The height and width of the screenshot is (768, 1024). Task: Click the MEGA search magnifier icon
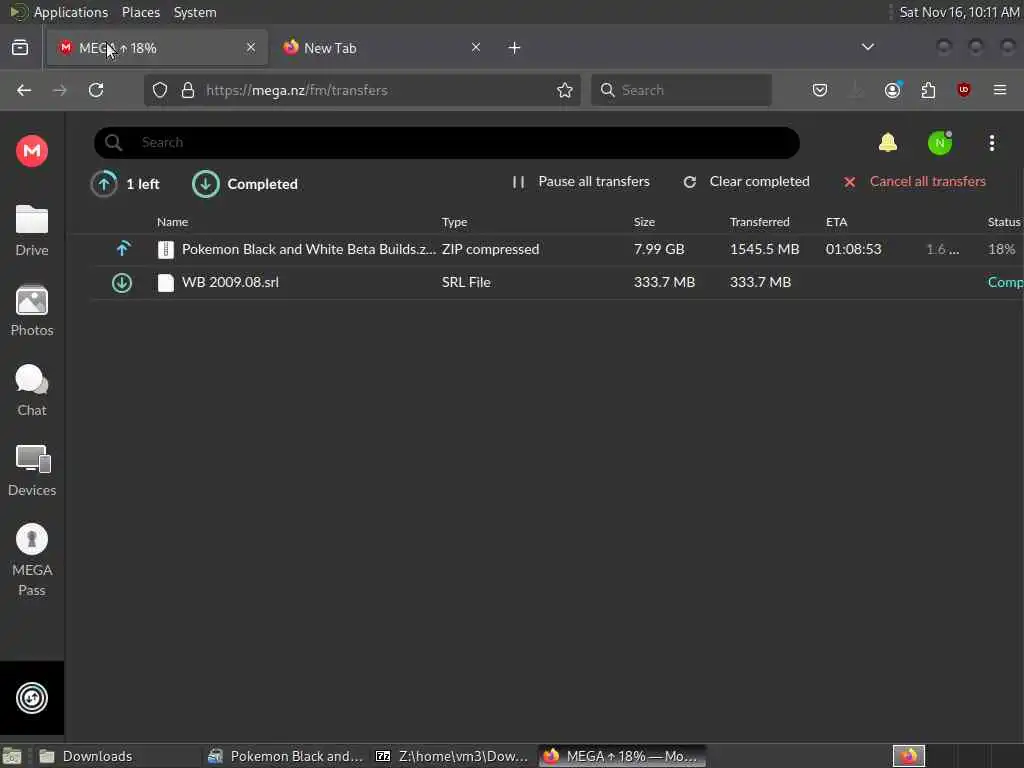[x=114, y=142]
